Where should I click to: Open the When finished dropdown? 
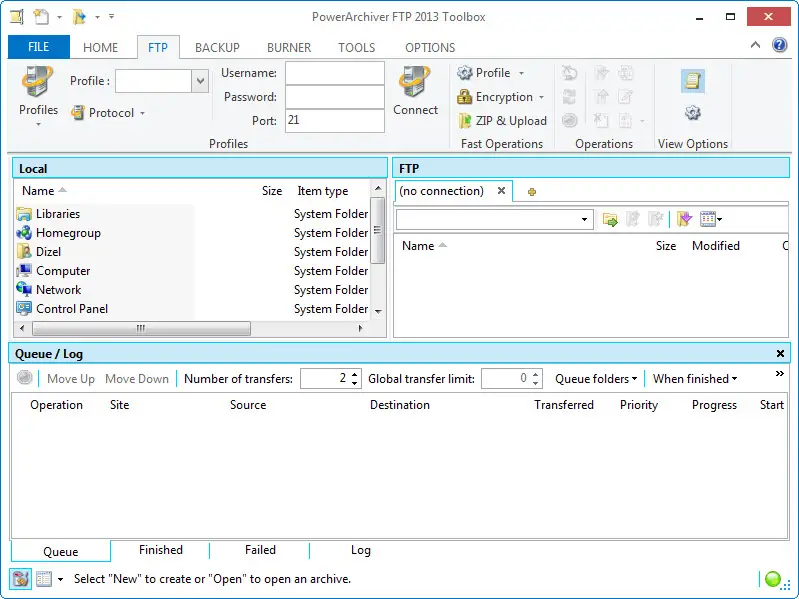click(695, 378)
